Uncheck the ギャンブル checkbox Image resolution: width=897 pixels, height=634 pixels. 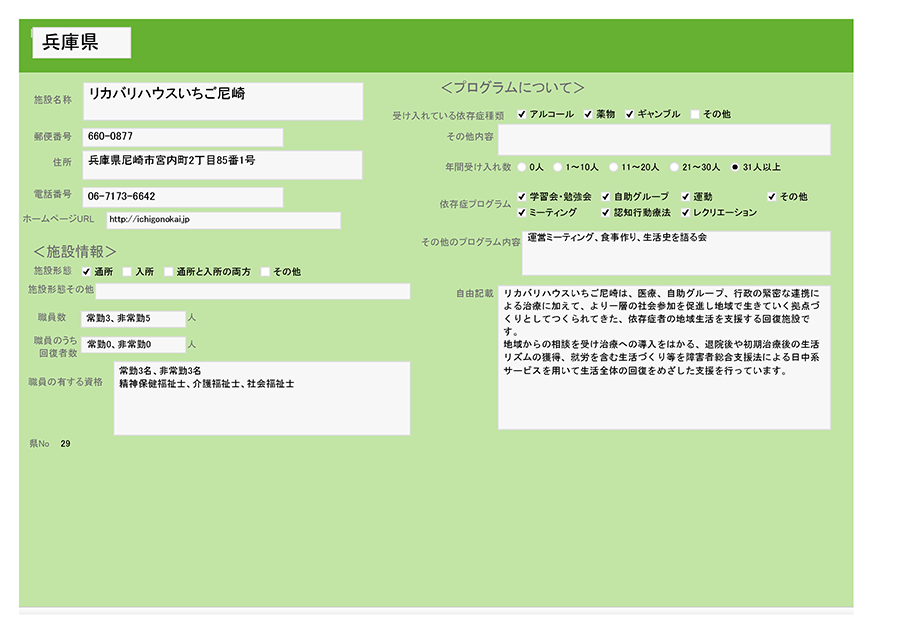point(630,114)
